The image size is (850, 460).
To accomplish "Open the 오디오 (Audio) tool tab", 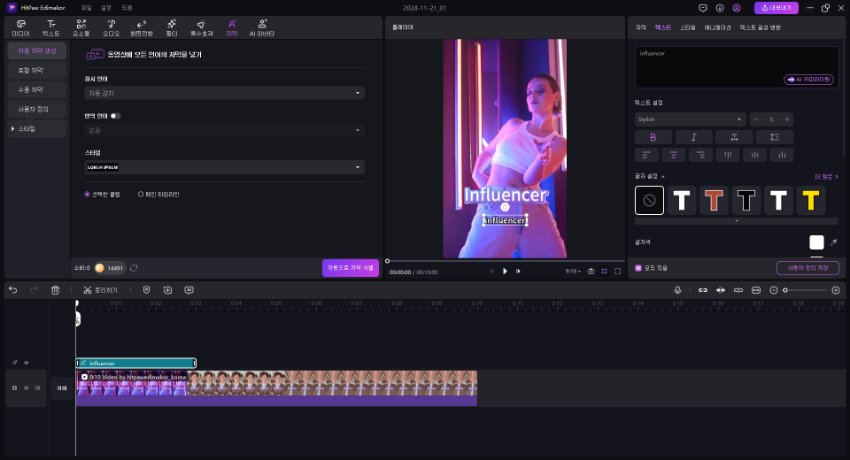I will (110, 26).
